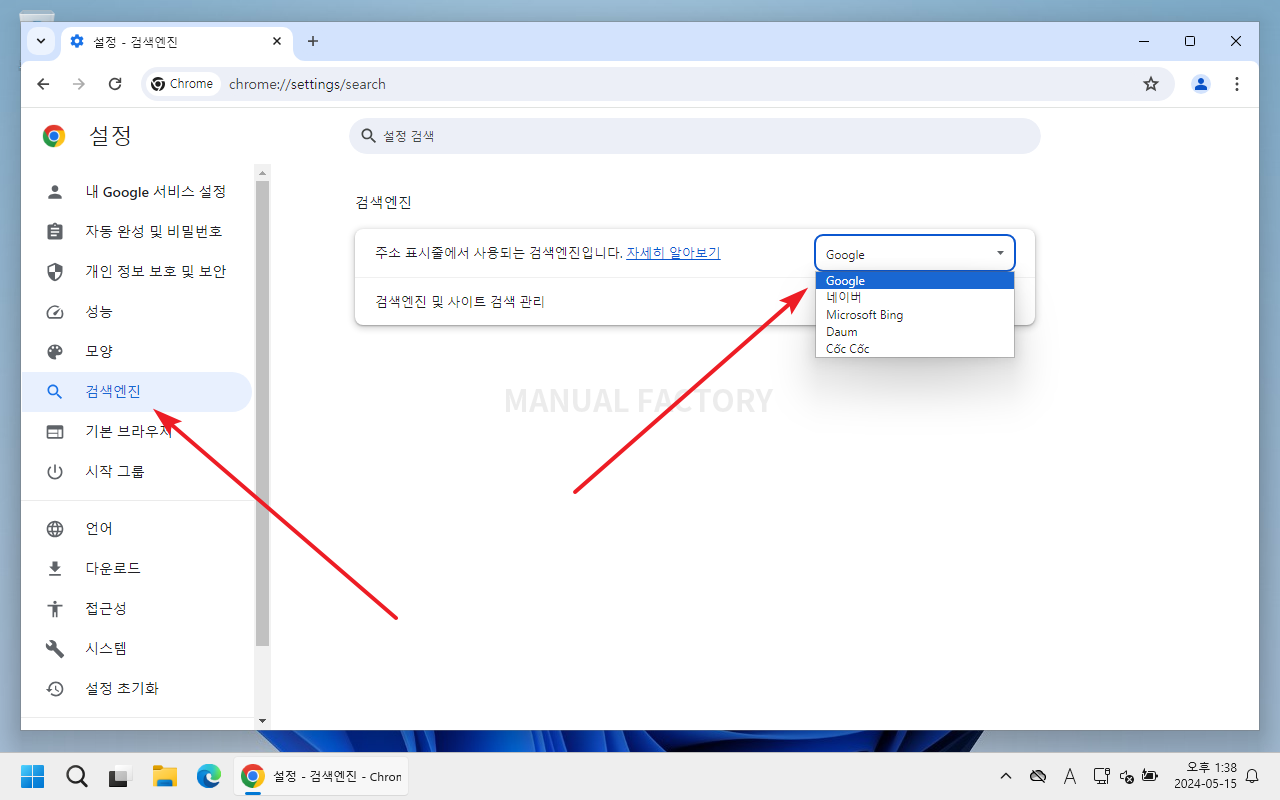Viewport: 1280px width, 800px height.
Task: Open 기본 브라우저 settings section
Action: tap(137, 432)
